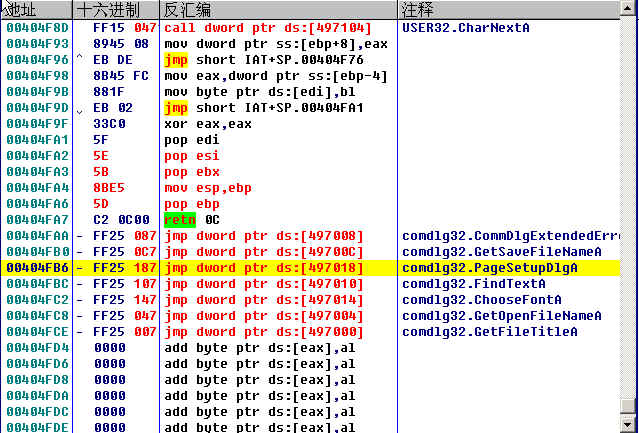Click the yellow jmp short IAT+SP.00404F76 mnemonic
639x433 pixels.
click(175, 60)
